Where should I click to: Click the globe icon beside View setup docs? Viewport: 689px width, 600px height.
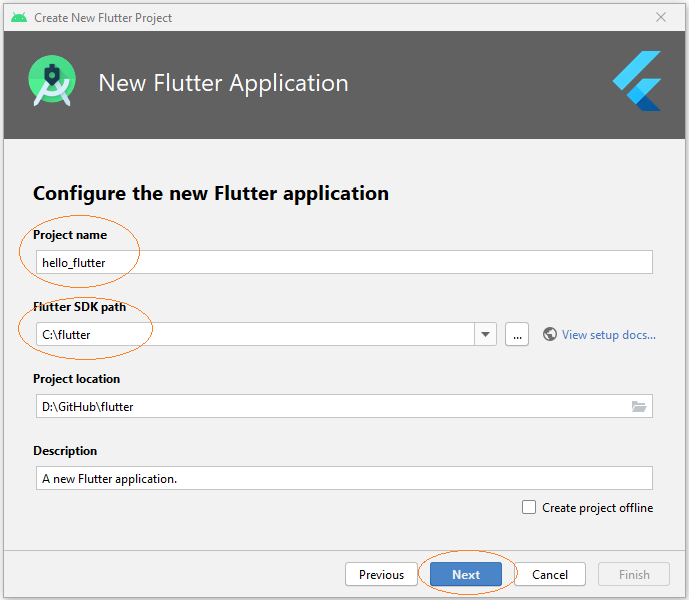[550, 335]
